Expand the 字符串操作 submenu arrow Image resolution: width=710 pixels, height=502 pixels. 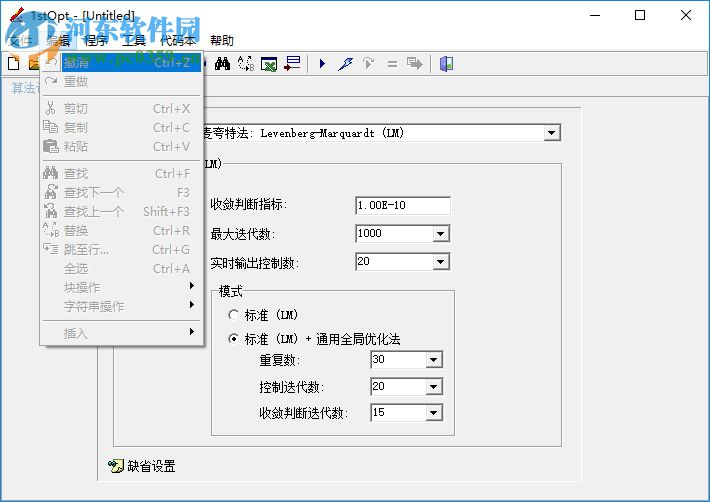tap(192, 305)
